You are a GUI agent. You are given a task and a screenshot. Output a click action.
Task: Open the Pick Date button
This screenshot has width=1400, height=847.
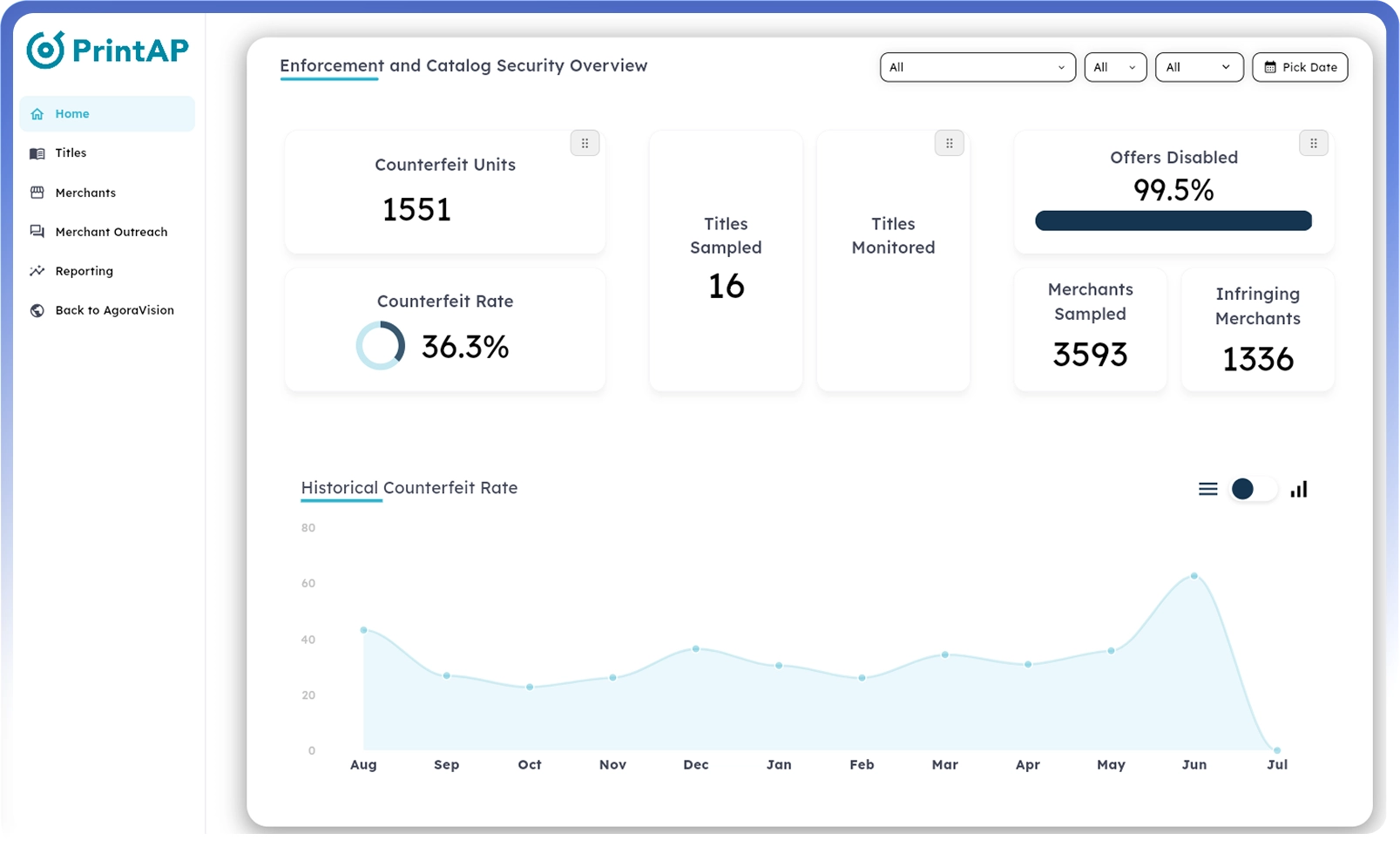(x=1300, y=67)
